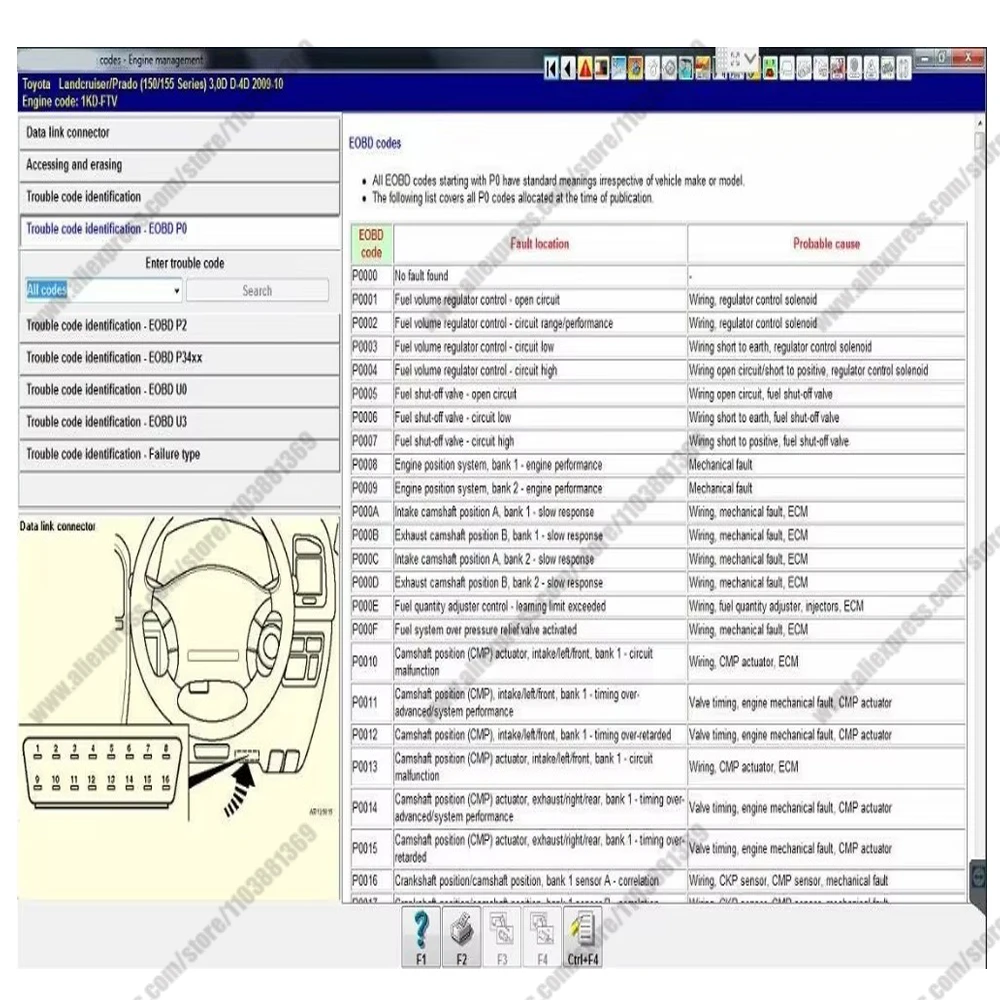The image size is (1000, 1000).
Task: Select Trouble code identification - EOBD U3
Action: click(179, 422)
